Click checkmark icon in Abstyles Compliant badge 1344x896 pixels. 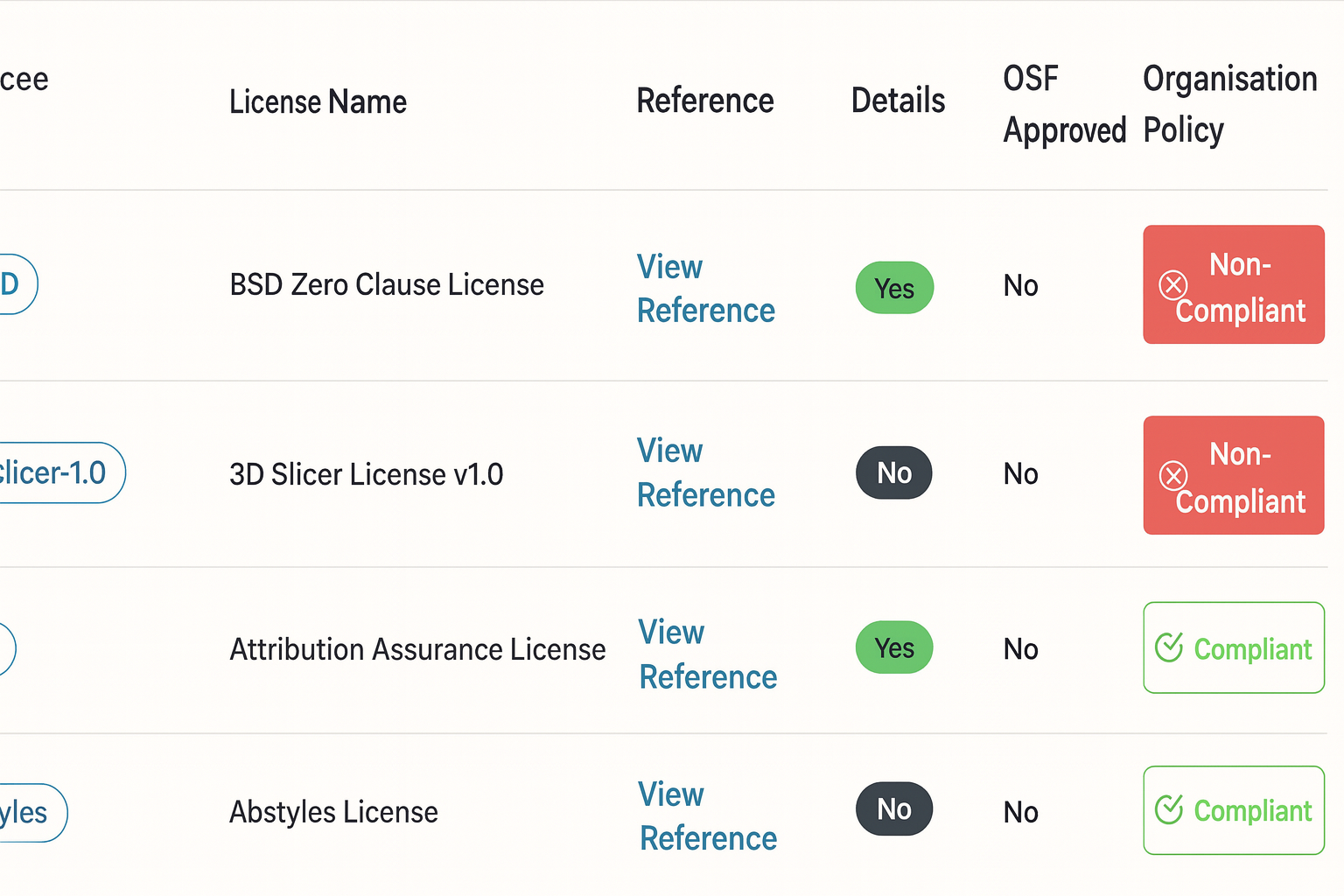tap(1169, 809)
